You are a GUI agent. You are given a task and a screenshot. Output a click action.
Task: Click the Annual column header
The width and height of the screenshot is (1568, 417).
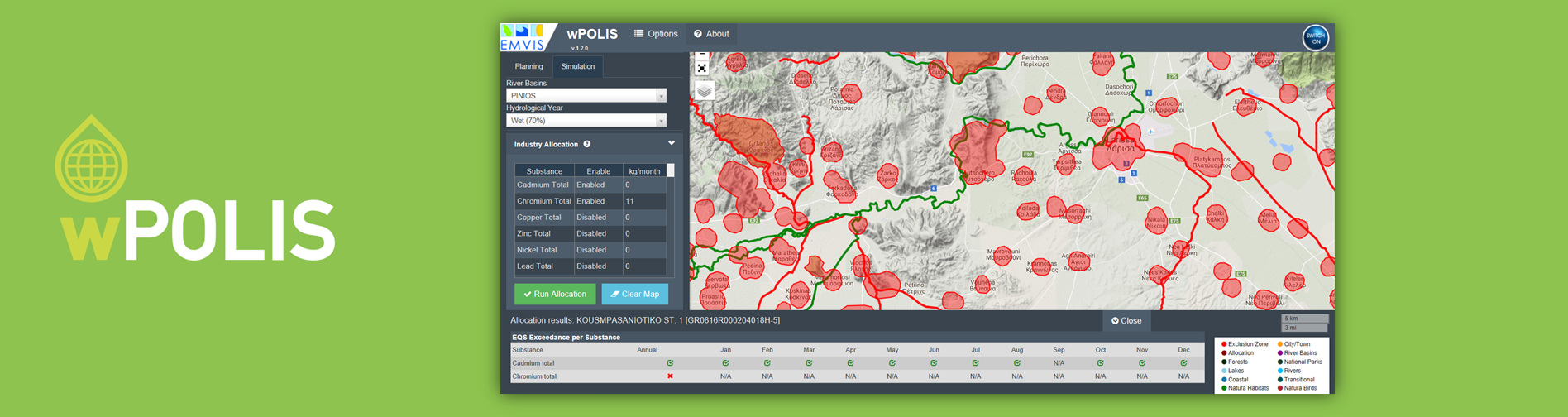pos(647,350)
